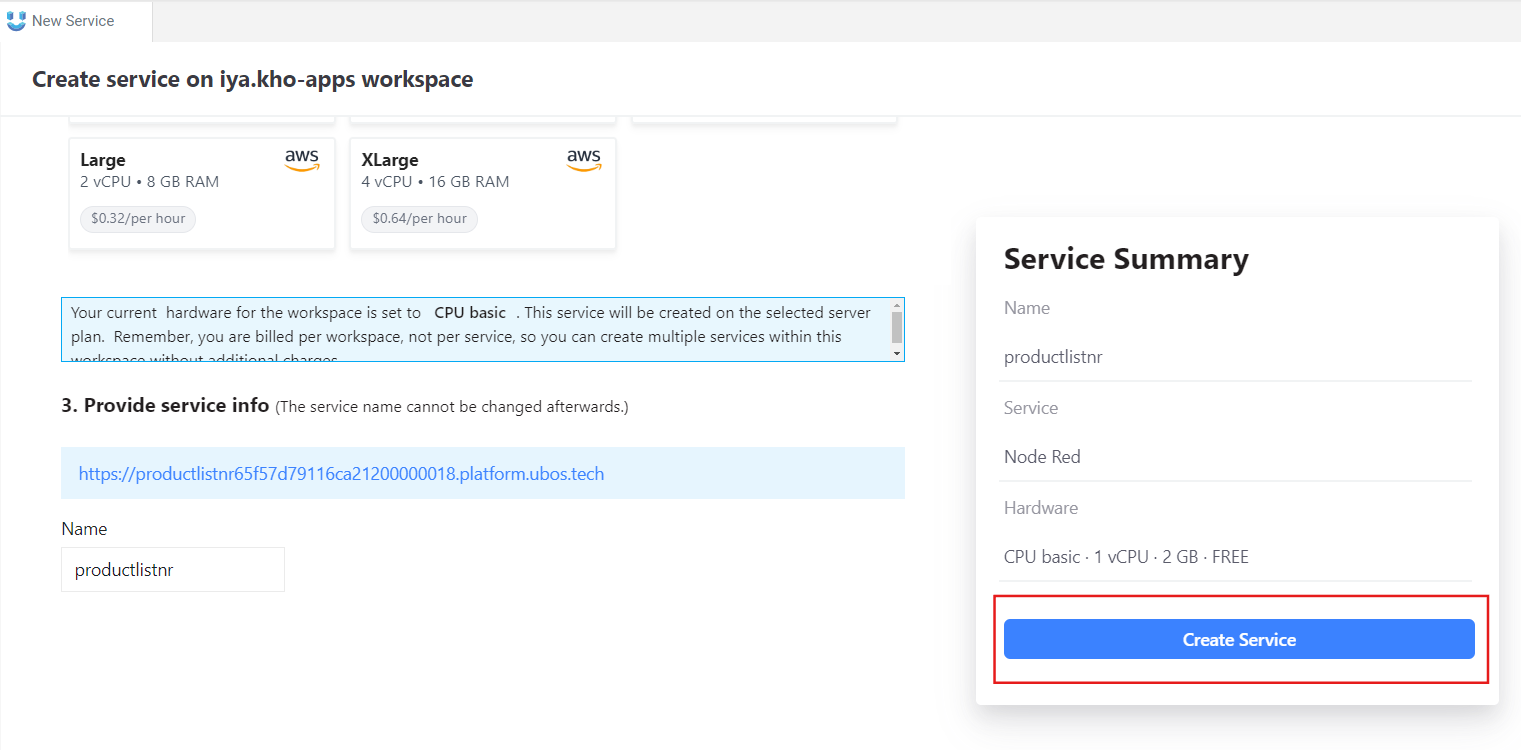Click the Create Service button

(x=1239, y=639)
